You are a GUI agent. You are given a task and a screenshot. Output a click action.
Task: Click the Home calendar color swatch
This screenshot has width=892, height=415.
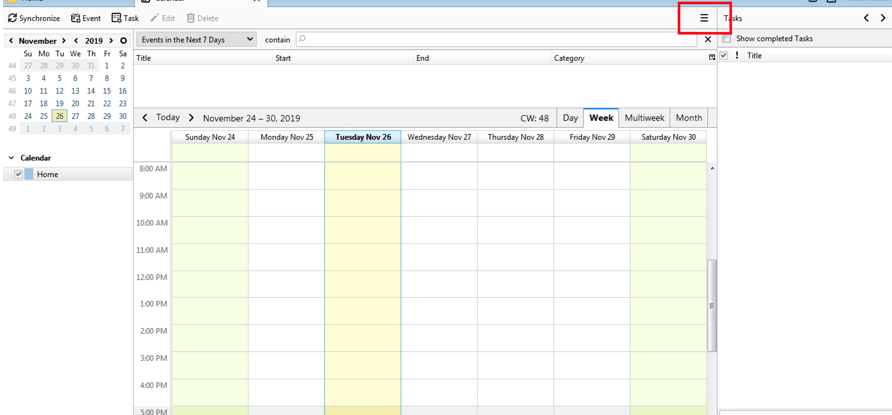pos(29,174)
